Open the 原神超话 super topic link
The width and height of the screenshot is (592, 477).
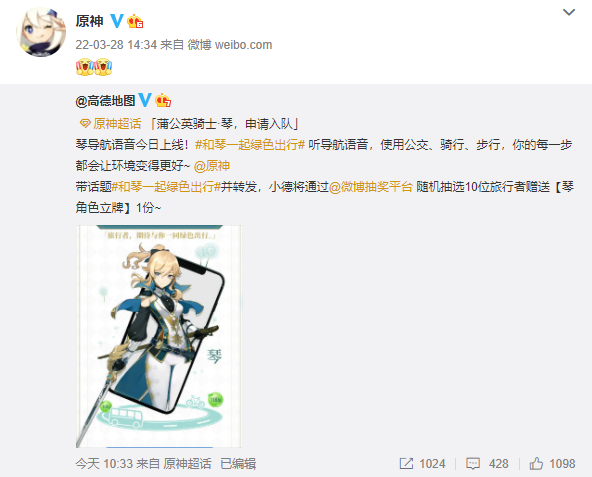[x=111, y=124]
